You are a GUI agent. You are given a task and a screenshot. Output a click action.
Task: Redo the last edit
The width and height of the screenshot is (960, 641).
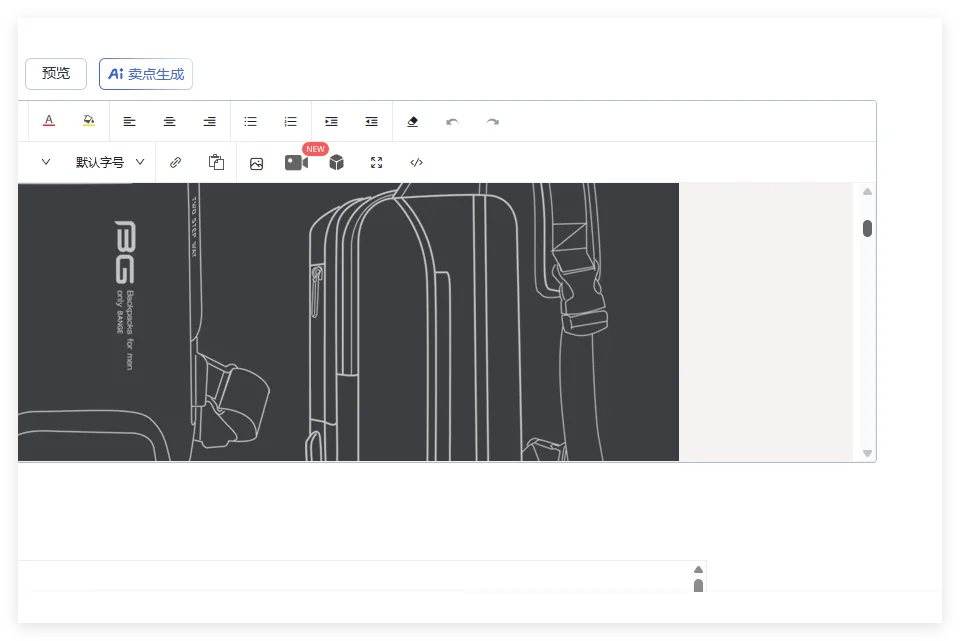tap(493, 121)
